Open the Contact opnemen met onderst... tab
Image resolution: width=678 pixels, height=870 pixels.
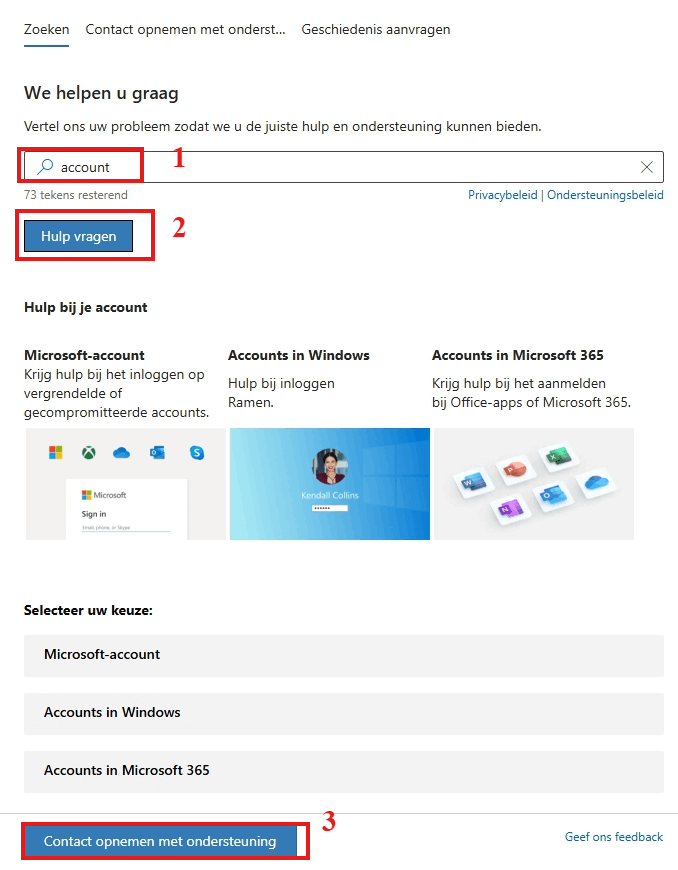tap(185, 29)
